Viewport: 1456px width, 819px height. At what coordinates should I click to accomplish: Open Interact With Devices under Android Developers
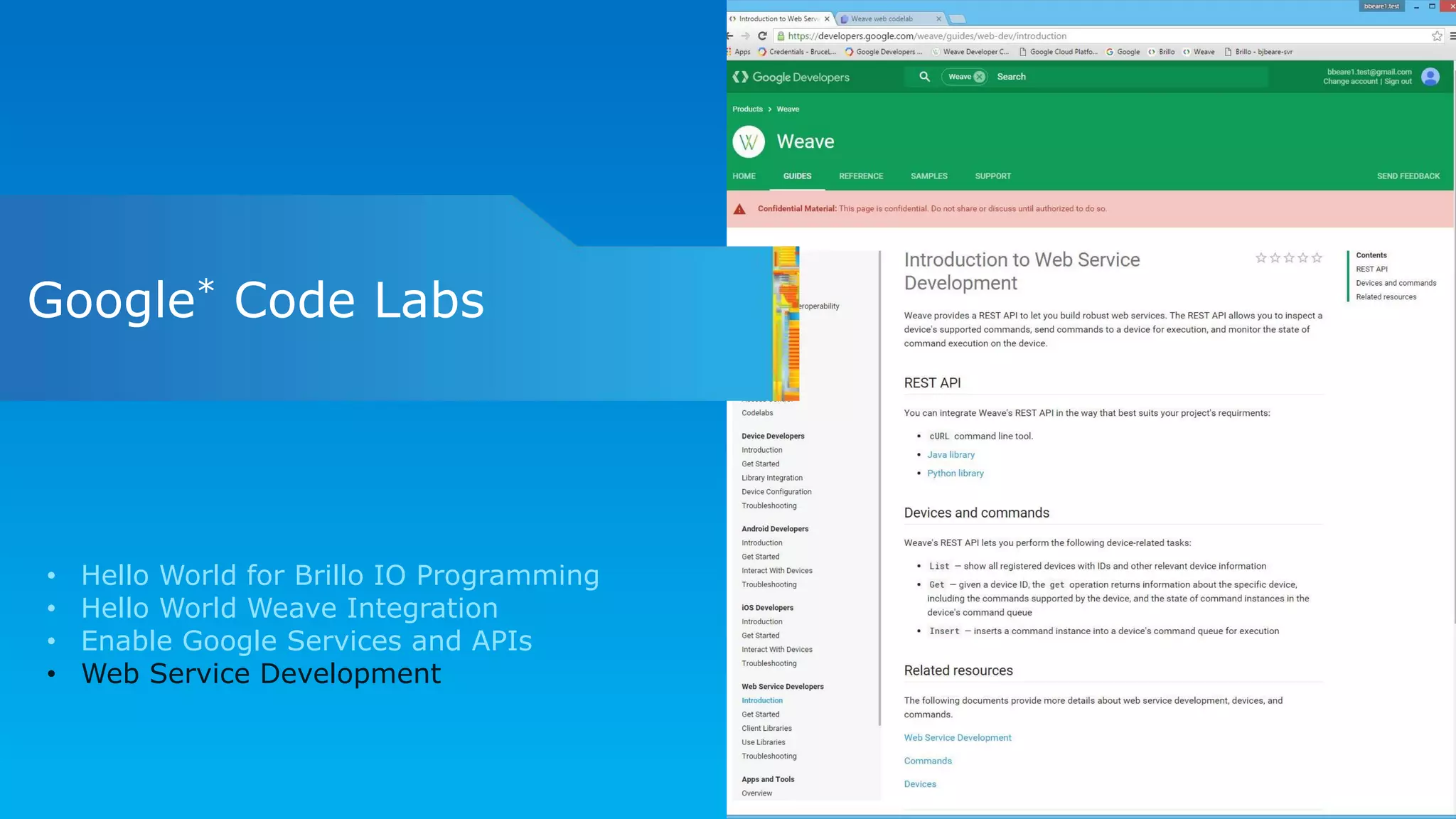[777, 571]
